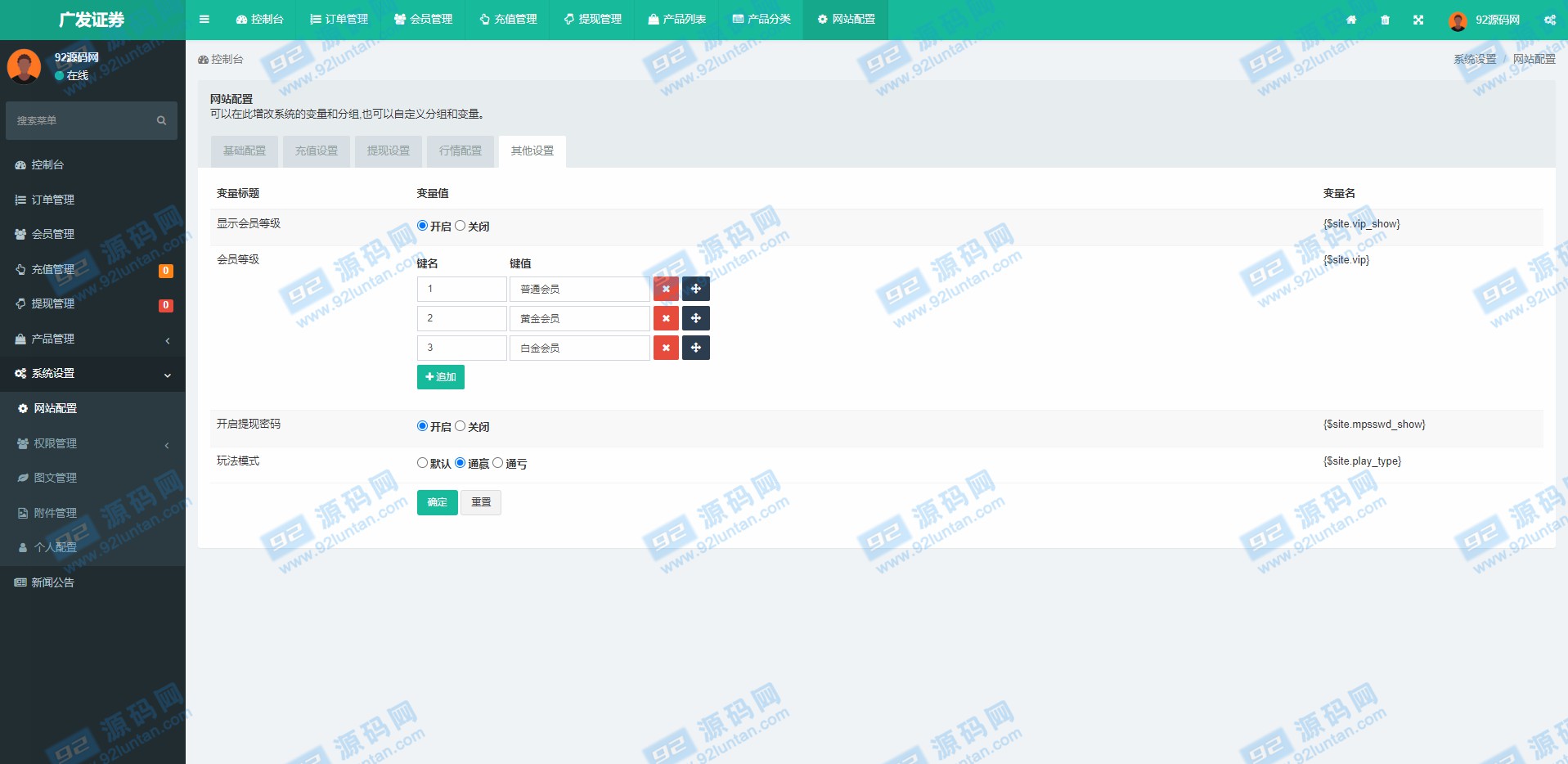Screen dimensions: 1568x764
Task: Go to 控制台 in the left sidebar
Action: [92, 165]
